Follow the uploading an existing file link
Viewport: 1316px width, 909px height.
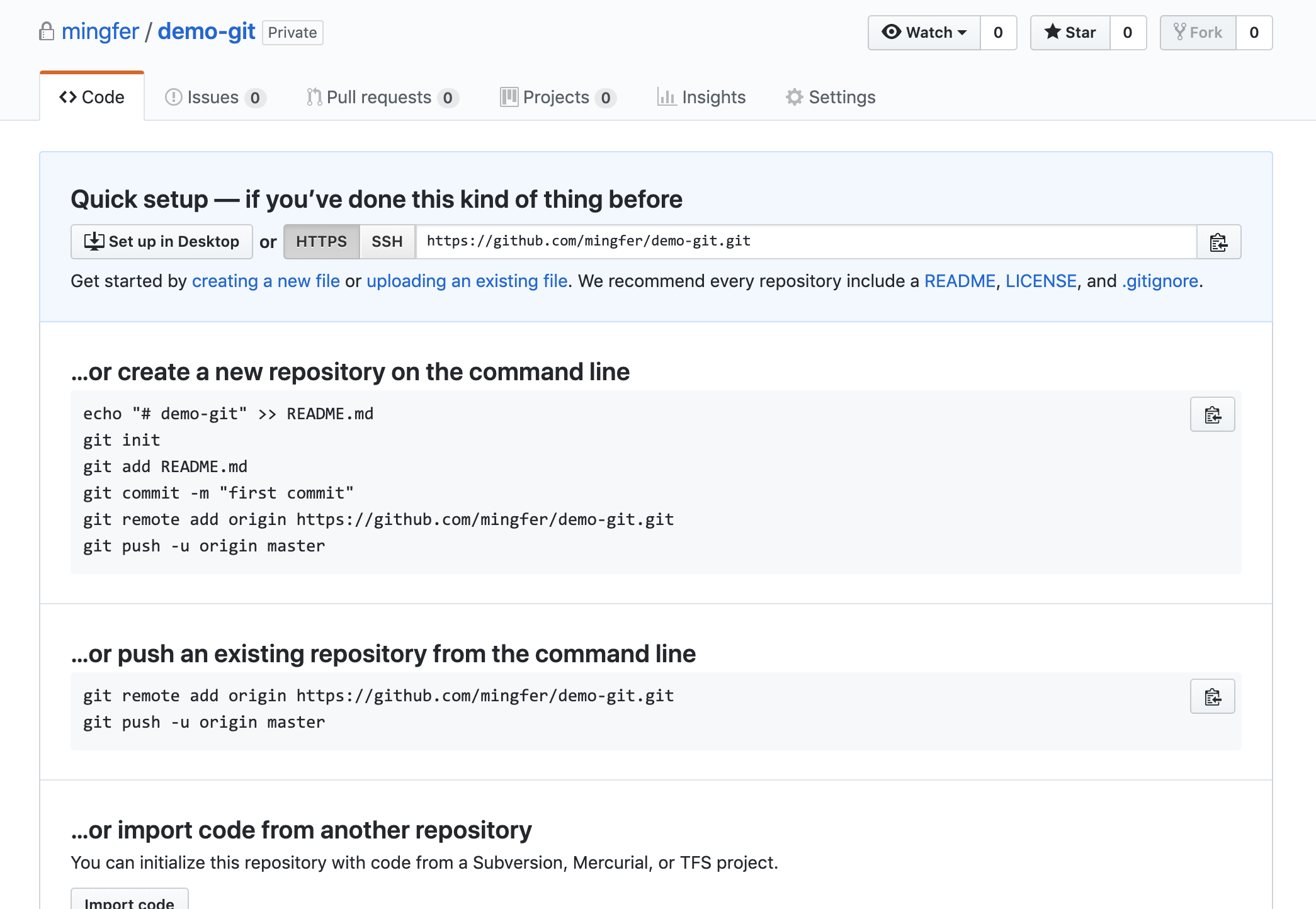pos(467,281)
